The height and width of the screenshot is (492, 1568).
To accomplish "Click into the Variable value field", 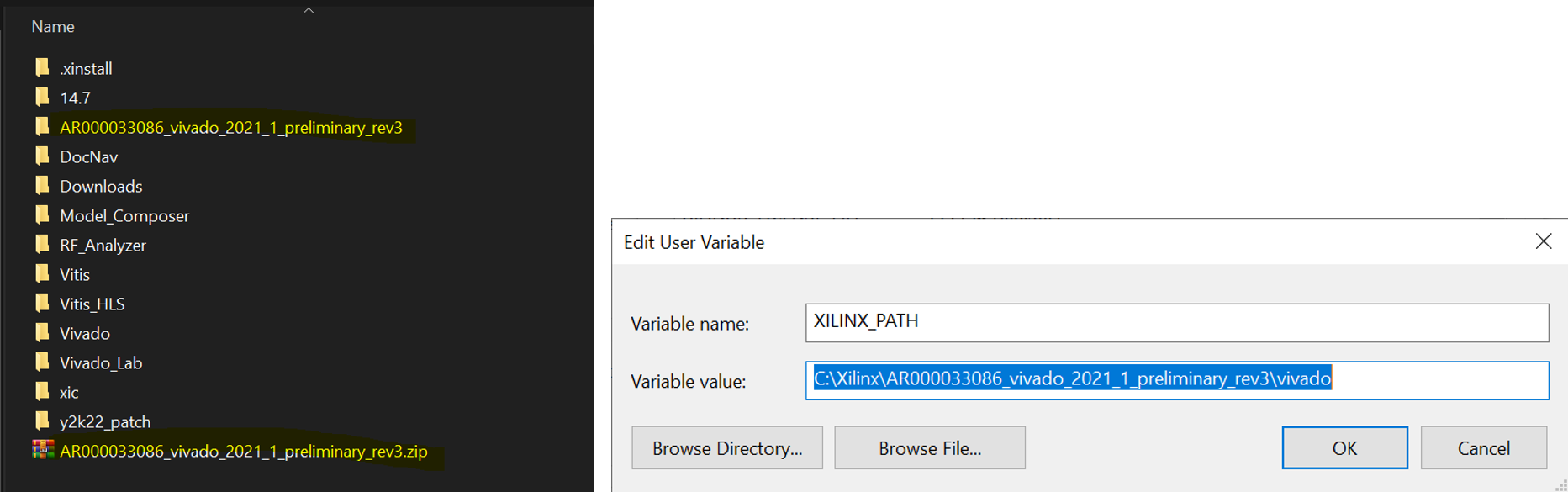I will (x=1177, y=380).
